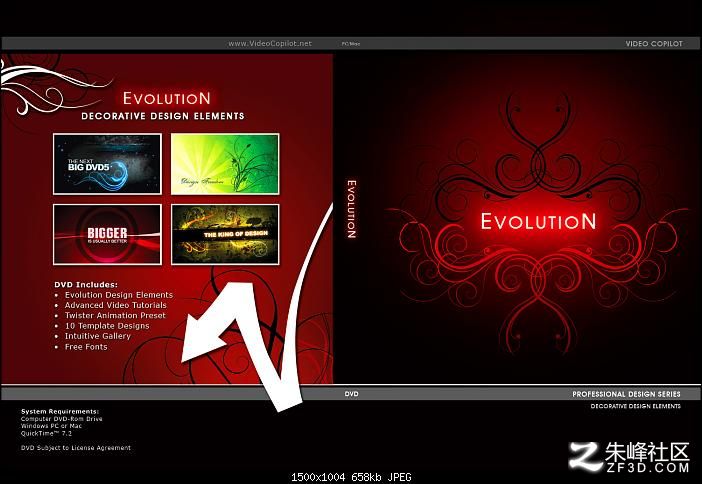This screenshot has height=484, width=702.
Task: Click small 'Decorative Design Elements' under Professional Design Series
Action: (635, 406)
